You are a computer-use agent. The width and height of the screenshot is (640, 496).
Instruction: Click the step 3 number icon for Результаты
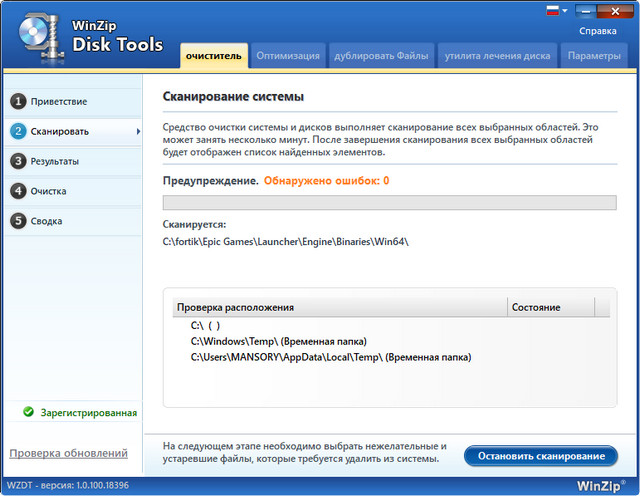point(17,161)
